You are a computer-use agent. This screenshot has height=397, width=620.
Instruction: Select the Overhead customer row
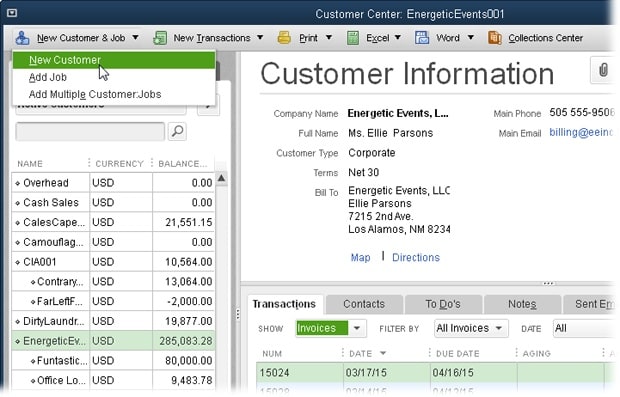click(113, 183)
